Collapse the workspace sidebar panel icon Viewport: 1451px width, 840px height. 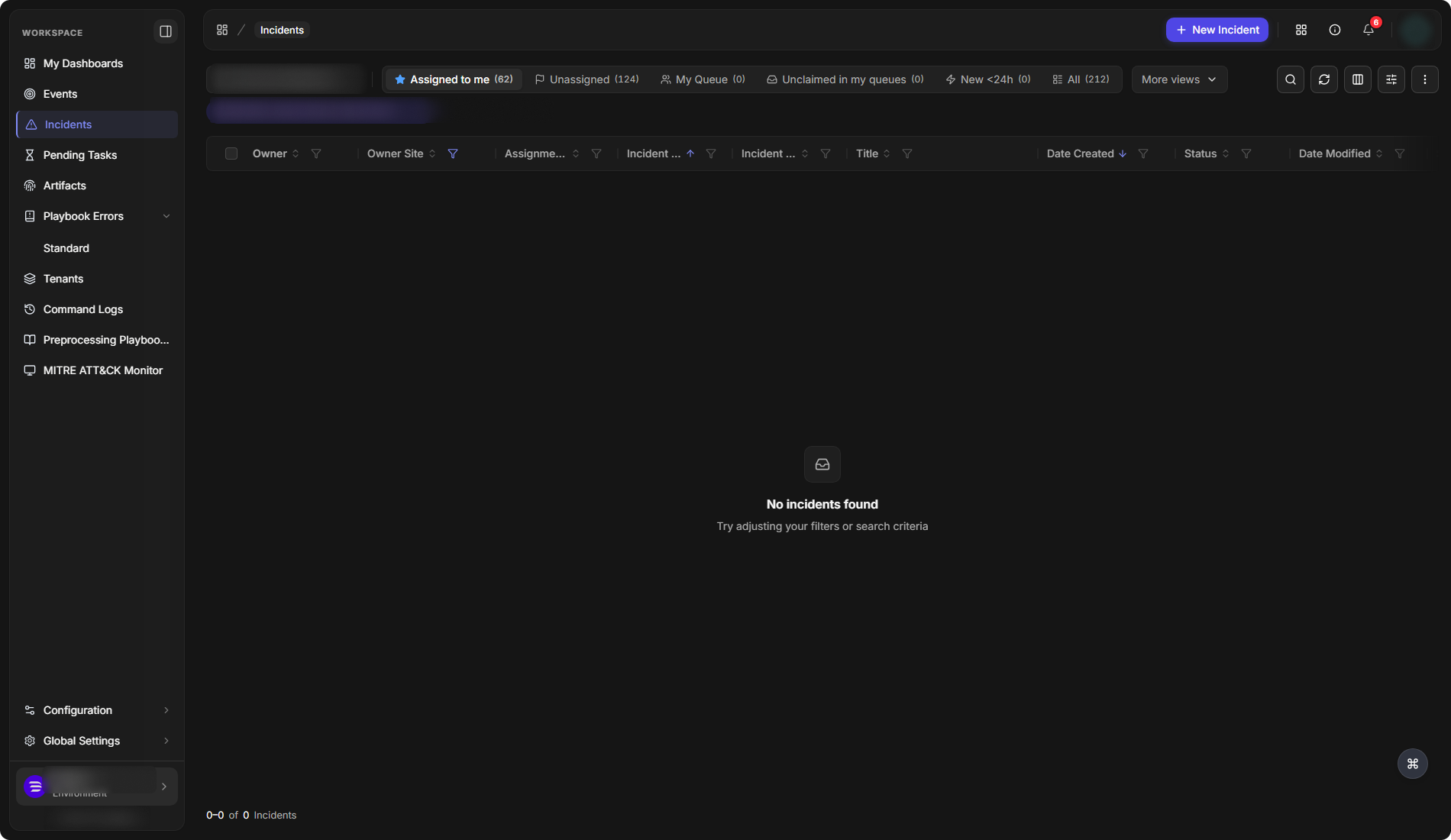pyautogui.click(x=165, y=31)
